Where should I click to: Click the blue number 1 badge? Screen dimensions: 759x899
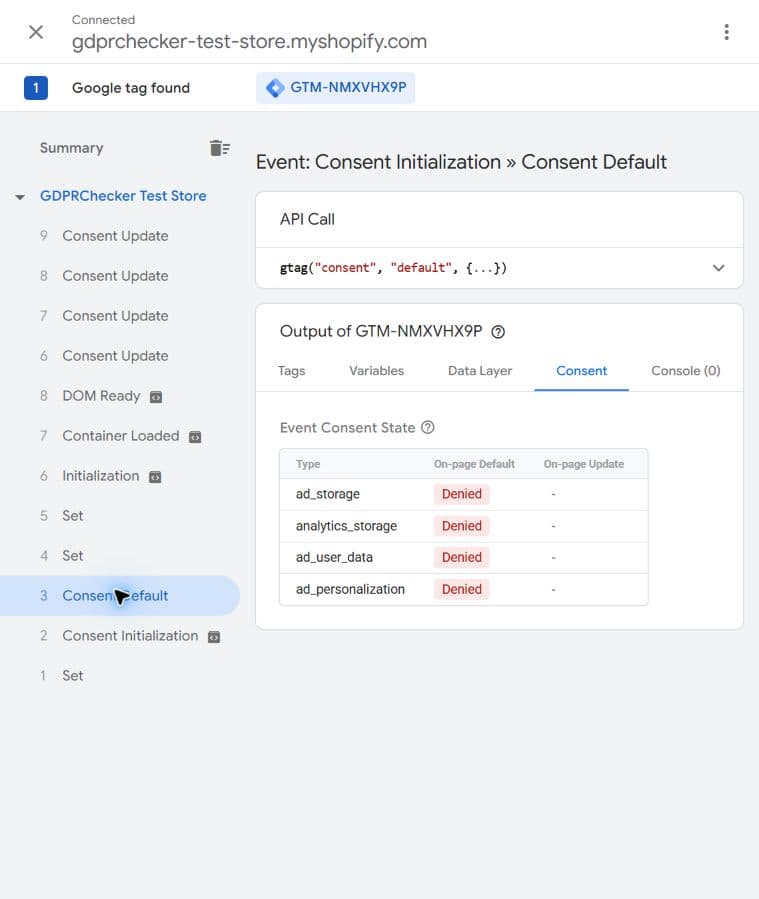tap(36, 88)
